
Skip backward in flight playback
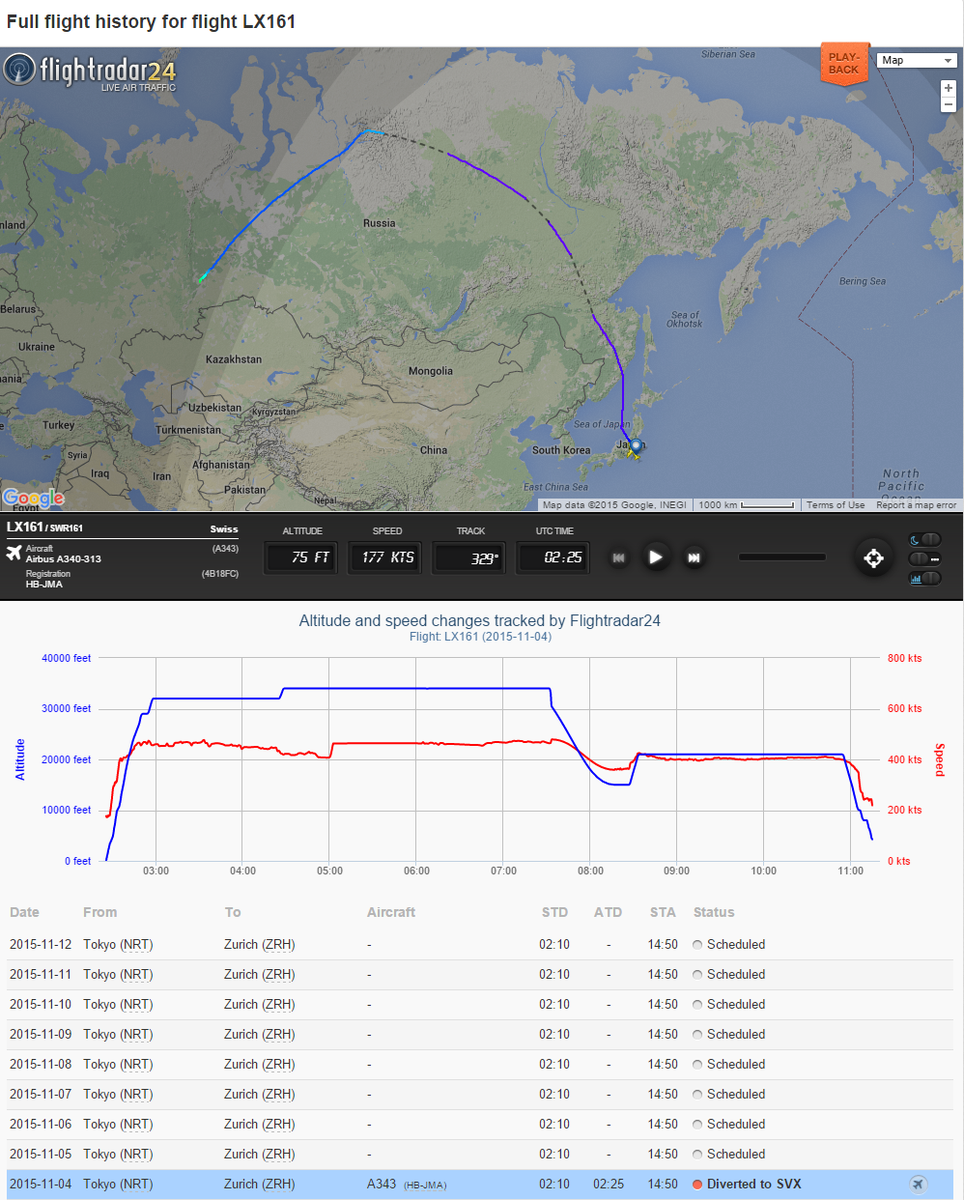point(619,558)
